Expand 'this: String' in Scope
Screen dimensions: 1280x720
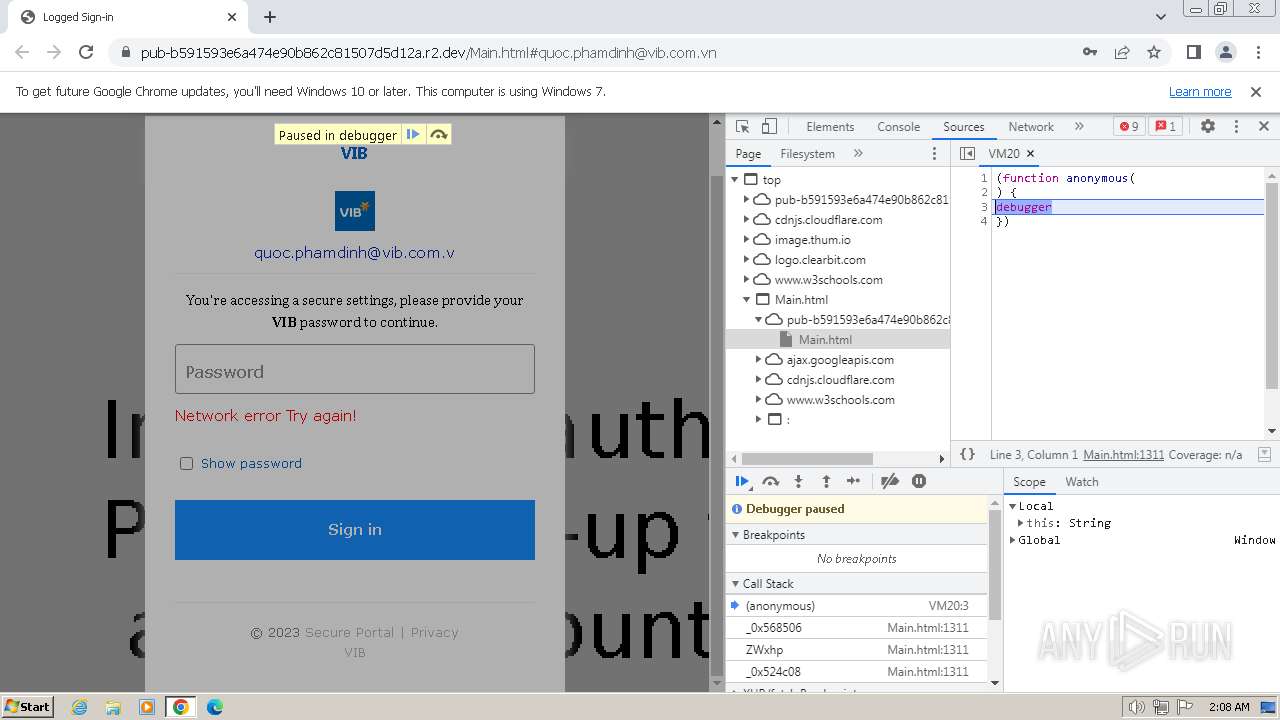[x=1021, y=523]
